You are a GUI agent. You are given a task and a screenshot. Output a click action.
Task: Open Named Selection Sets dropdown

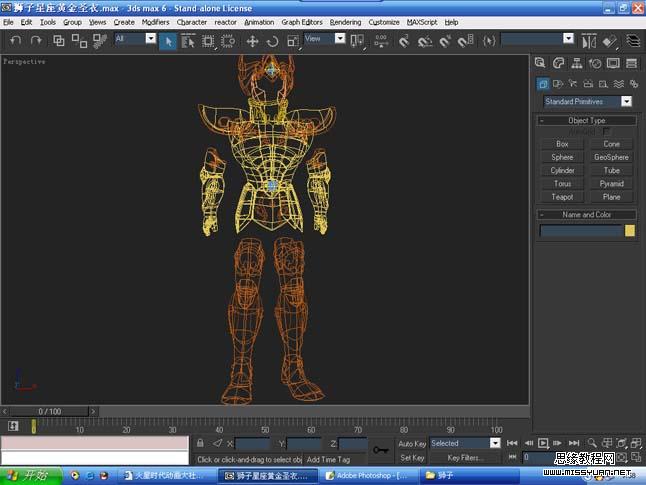click(568, 38)
